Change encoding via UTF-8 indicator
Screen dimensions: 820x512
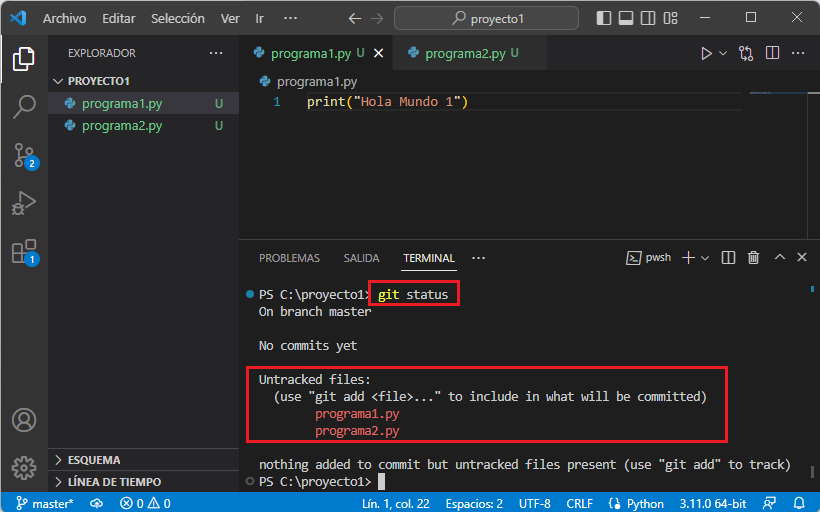coord(534,503)
